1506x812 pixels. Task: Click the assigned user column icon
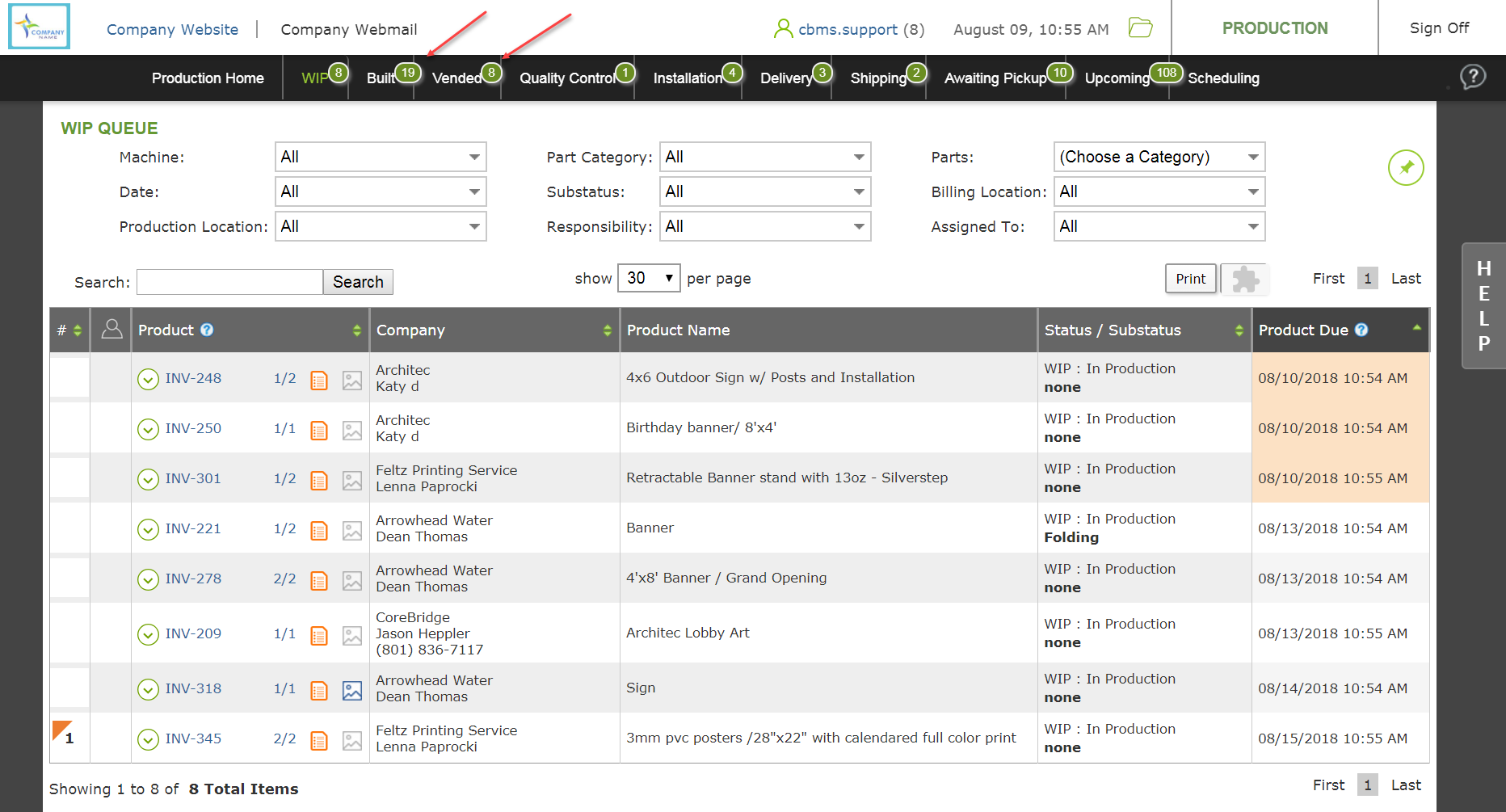pyautogui.click(x=111, y=329)
